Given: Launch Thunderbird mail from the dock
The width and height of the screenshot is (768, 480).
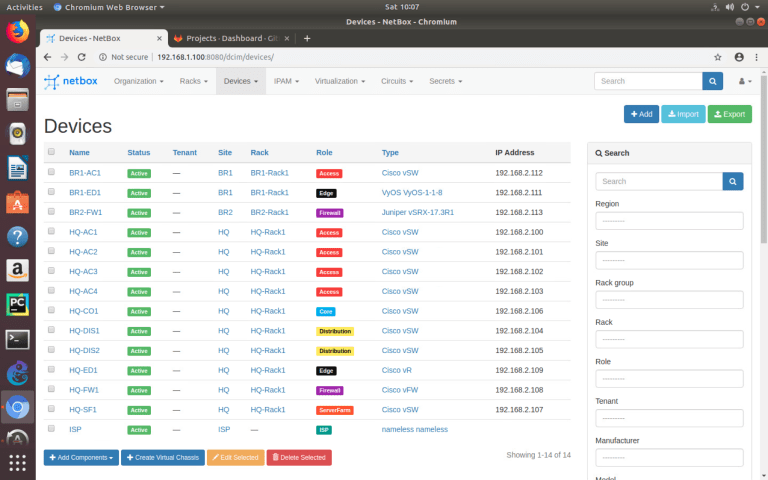Looking at the screenshot, I should 18,66.
